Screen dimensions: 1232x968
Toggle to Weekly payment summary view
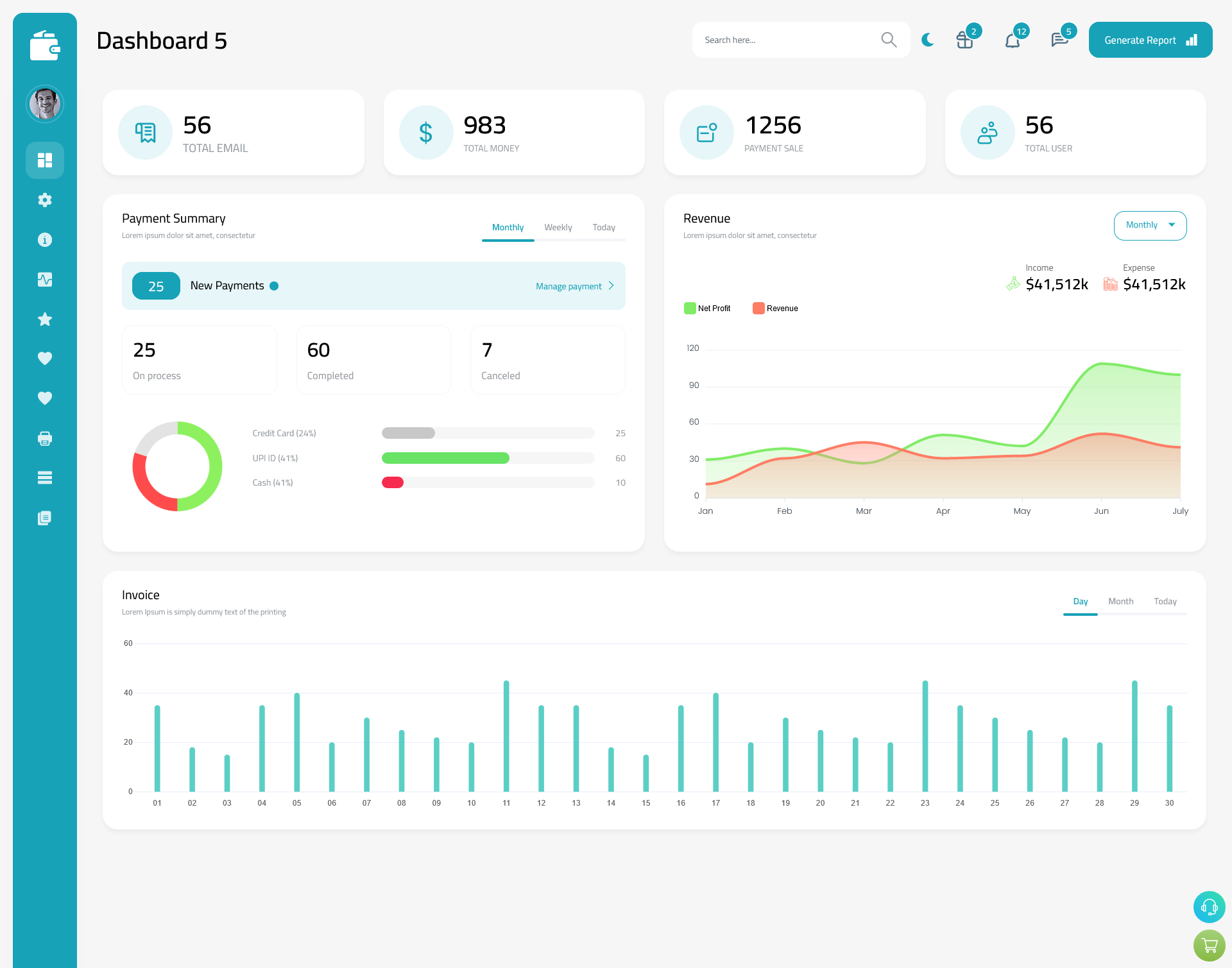point(557,227)
